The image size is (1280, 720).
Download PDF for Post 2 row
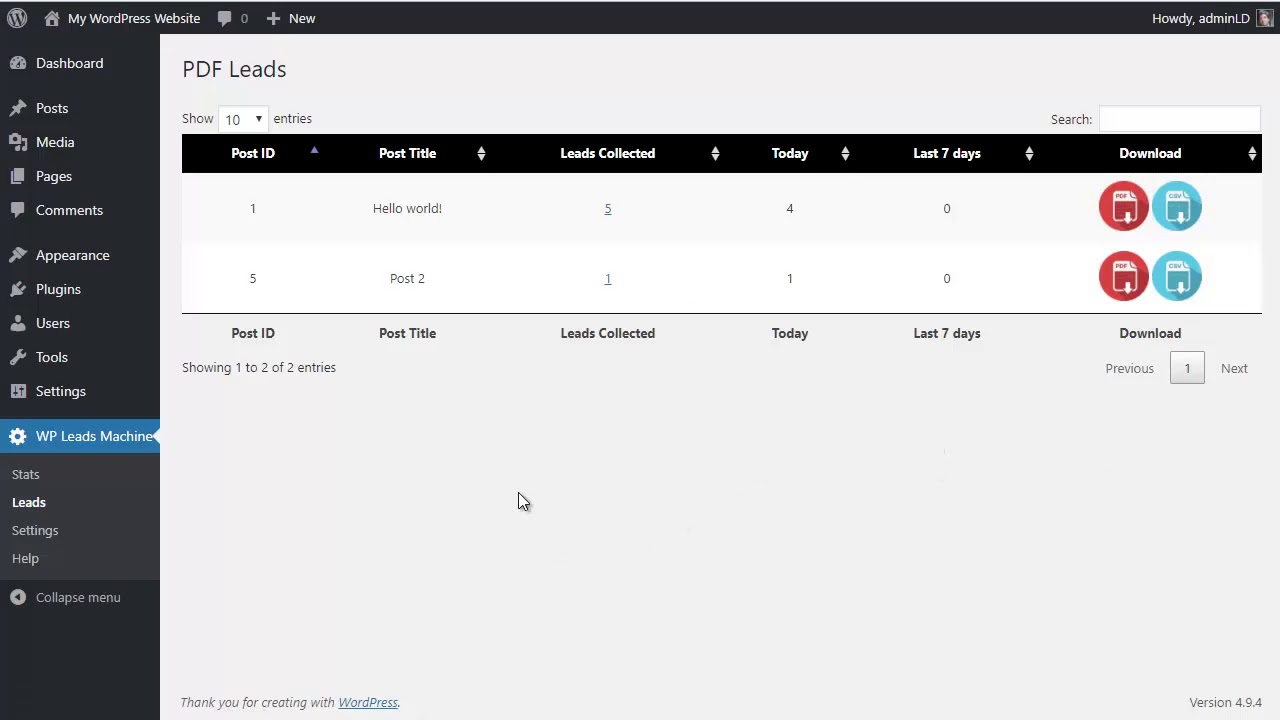coord(1123,276)
